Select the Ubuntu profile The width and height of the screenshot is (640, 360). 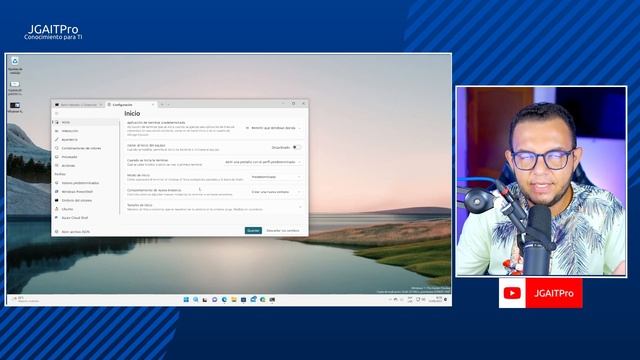point(85,209)
